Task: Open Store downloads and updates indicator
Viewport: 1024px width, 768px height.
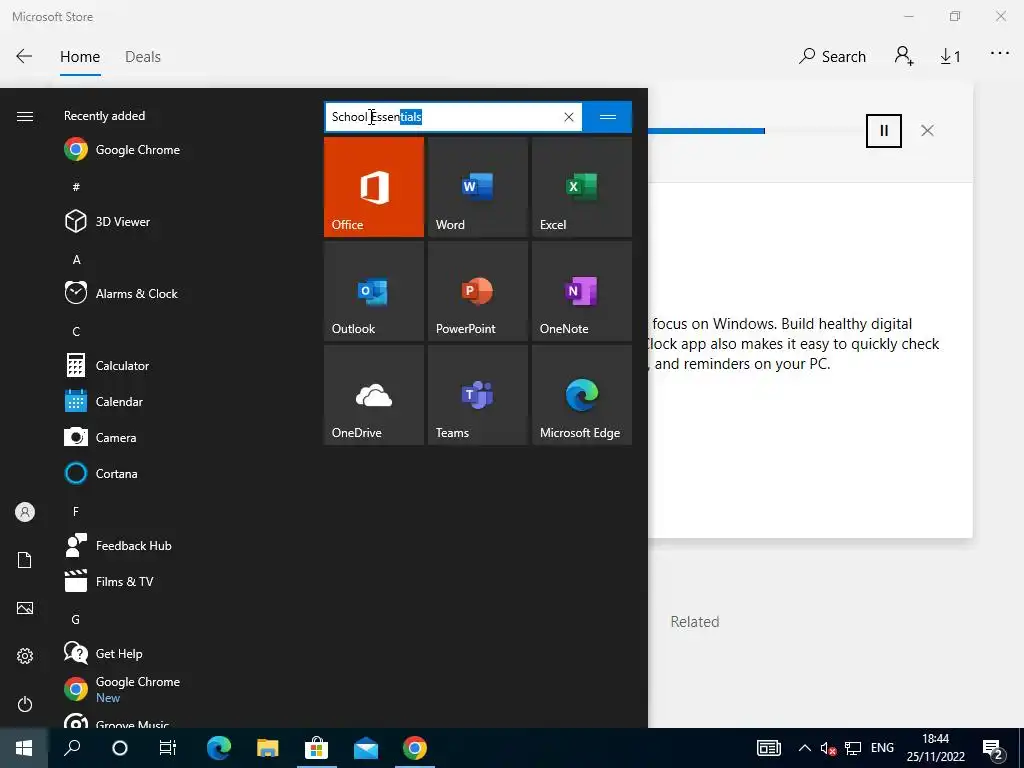Action: (x=950, y=57)
